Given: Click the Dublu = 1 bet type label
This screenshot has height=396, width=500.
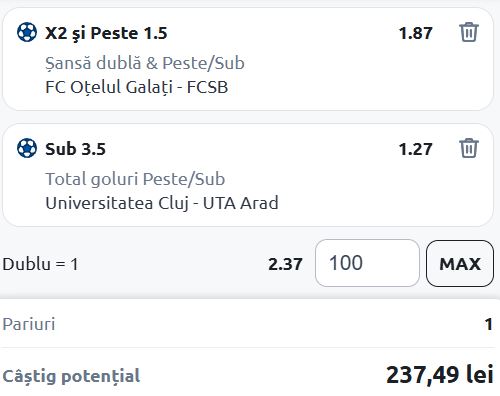Looking at the screenshot, I should 40,264.
